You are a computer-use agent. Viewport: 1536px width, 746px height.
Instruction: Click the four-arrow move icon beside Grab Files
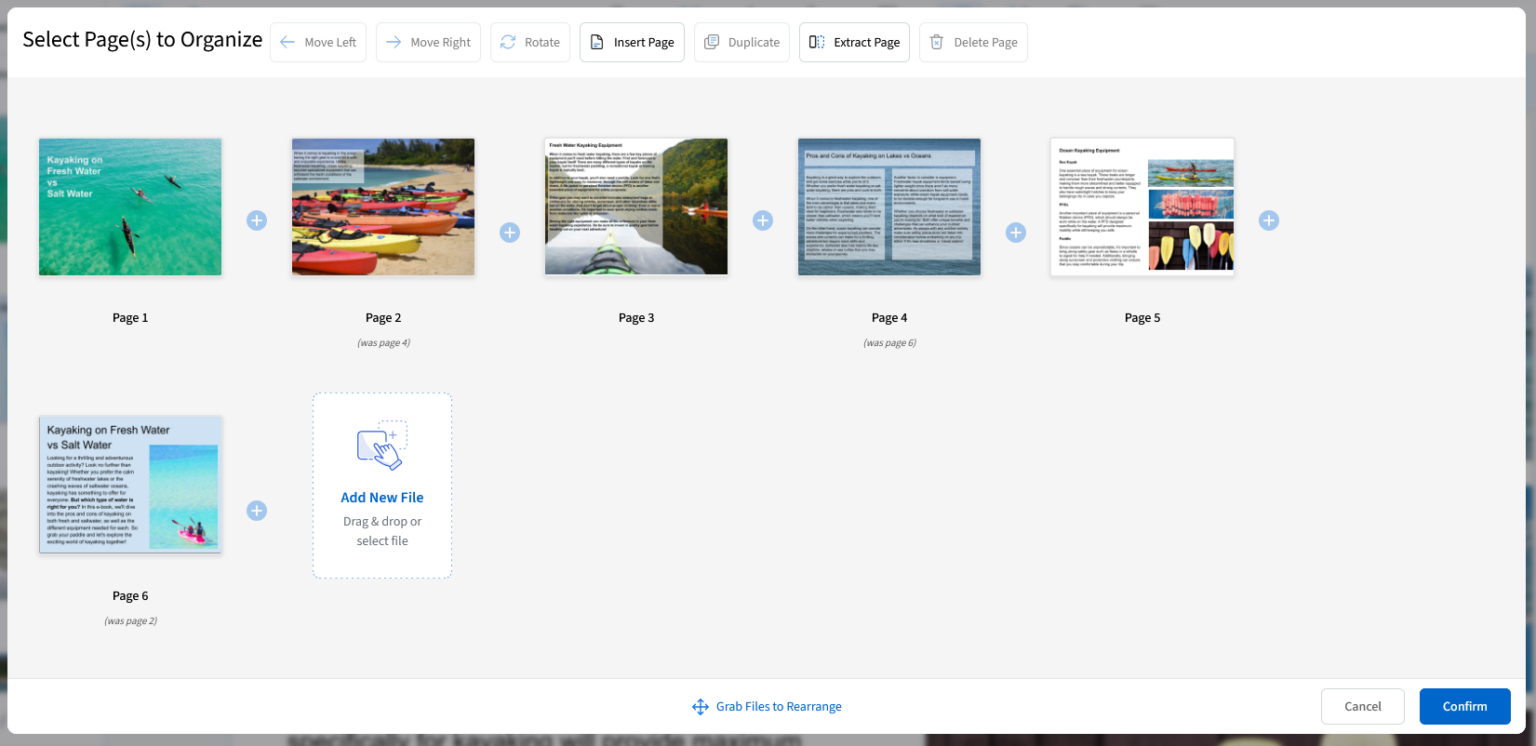[x=700, y=706]
